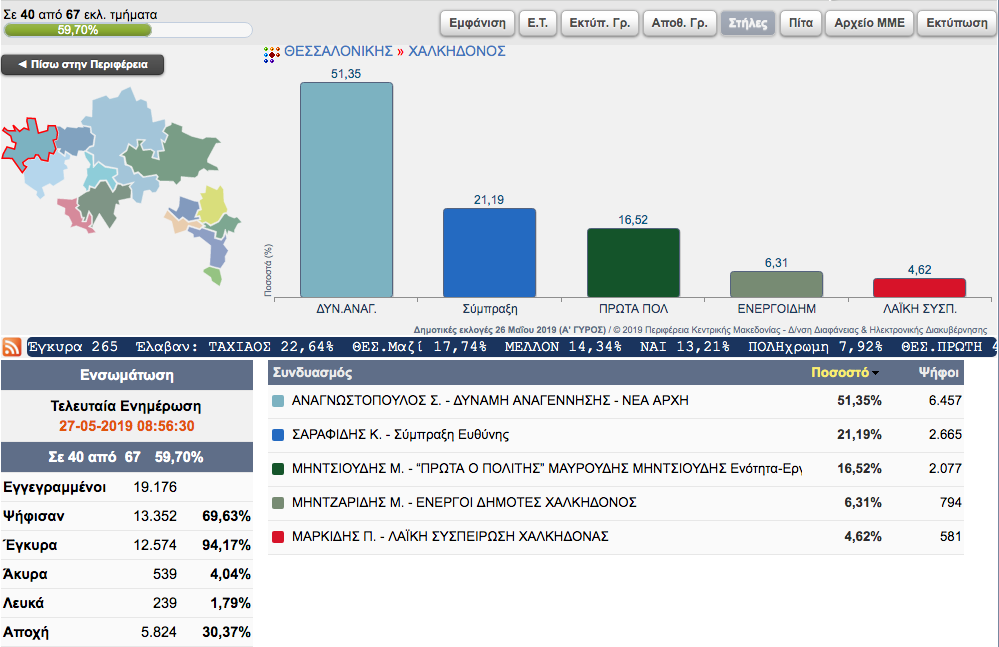
Task: Click the green counting progress bar
Action: tap(127, 30)
